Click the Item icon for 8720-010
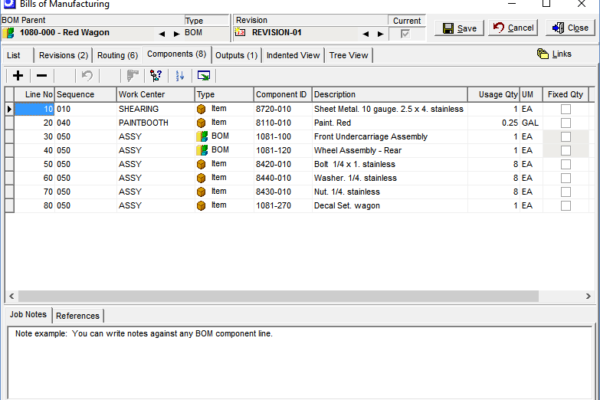The width and height of the screenshot is (600, 400). (201, 109)
